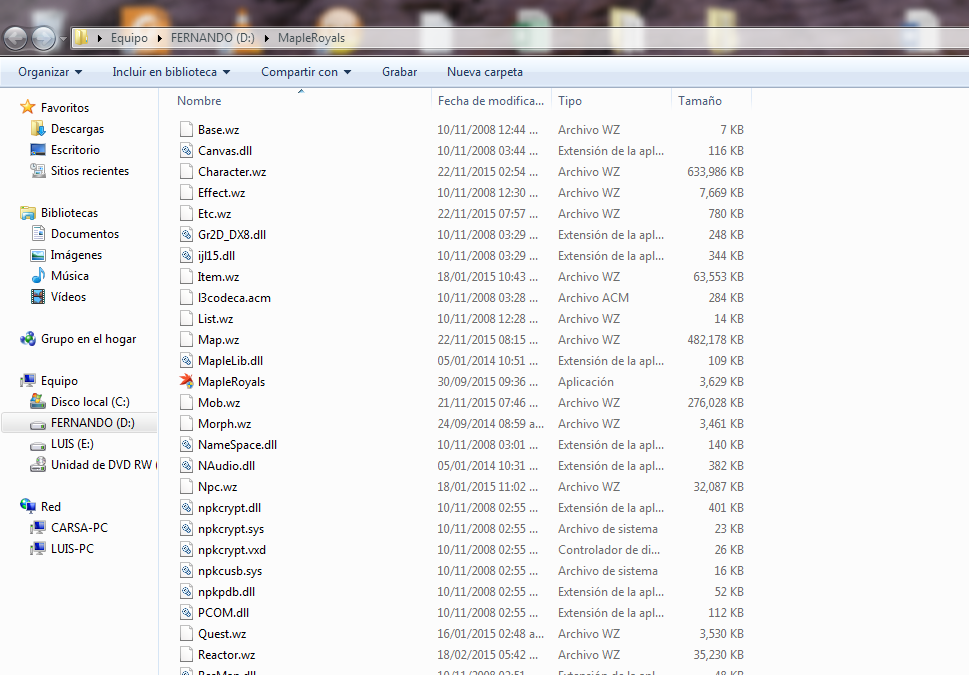Click the Imágenes library icon
969x675 pixels.
(x=38, y=255)
